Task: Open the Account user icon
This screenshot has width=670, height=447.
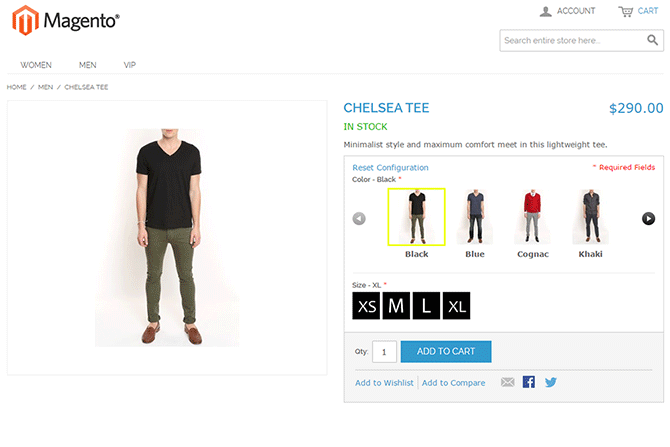Action: (545, 12)
